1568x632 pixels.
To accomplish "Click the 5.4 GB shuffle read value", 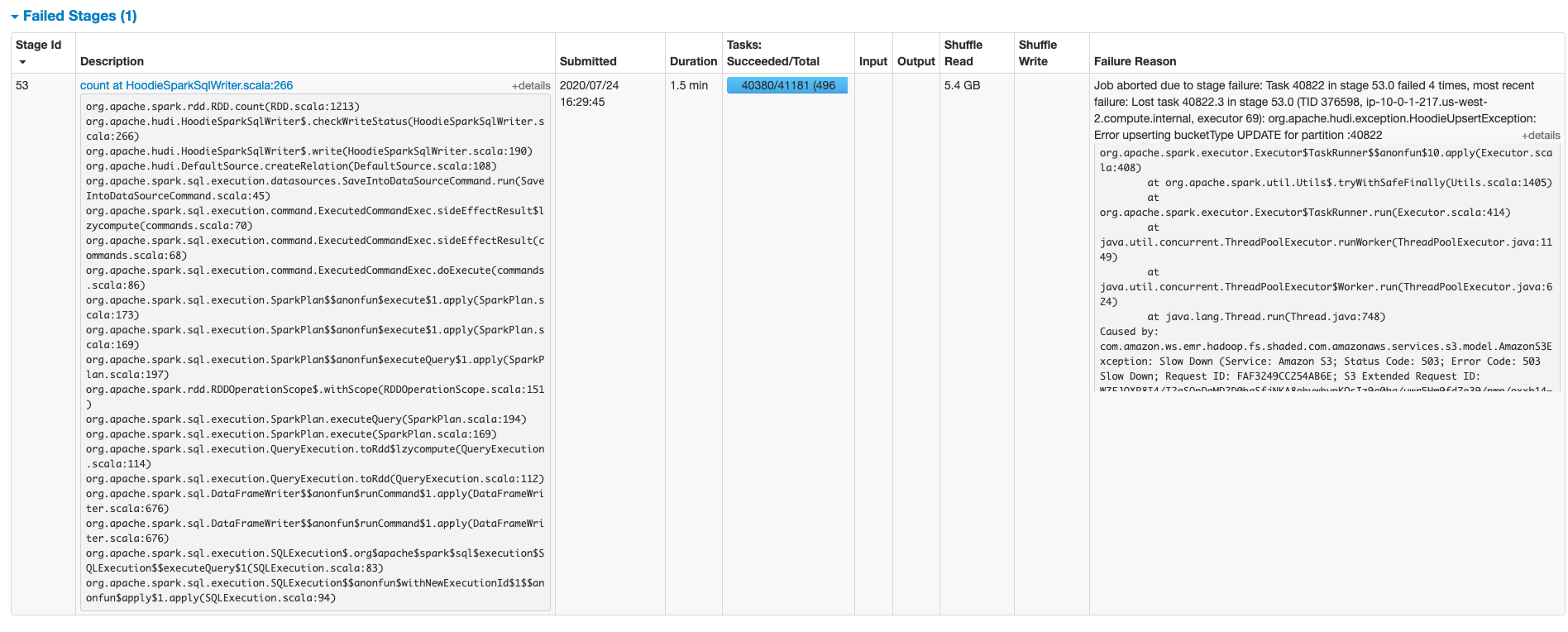I will click(963, 85).
